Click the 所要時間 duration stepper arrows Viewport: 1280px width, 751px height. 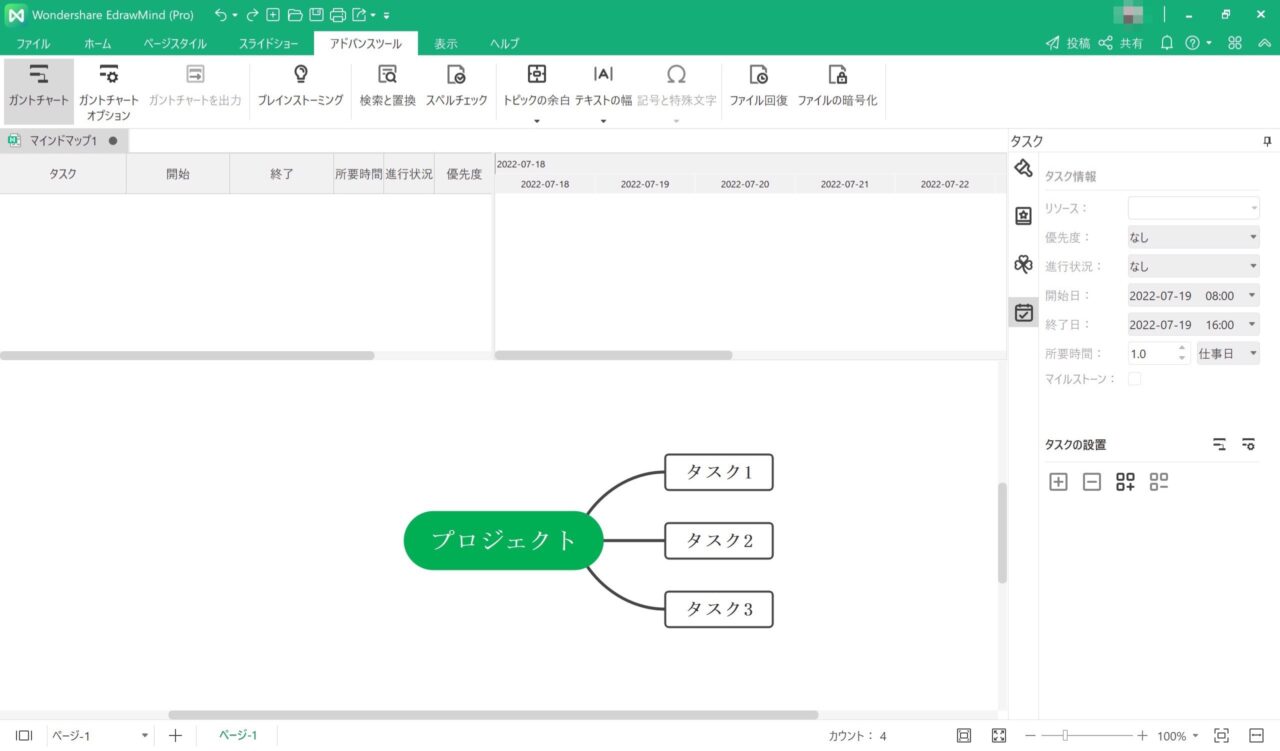tap(1181, 353)
